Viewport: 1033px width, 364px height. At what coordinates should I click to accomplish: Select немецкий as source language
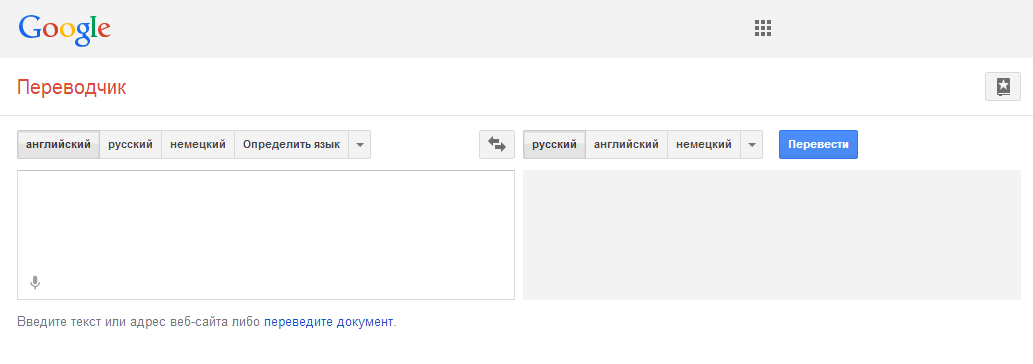pyautogui.click(x=198, y=145)
